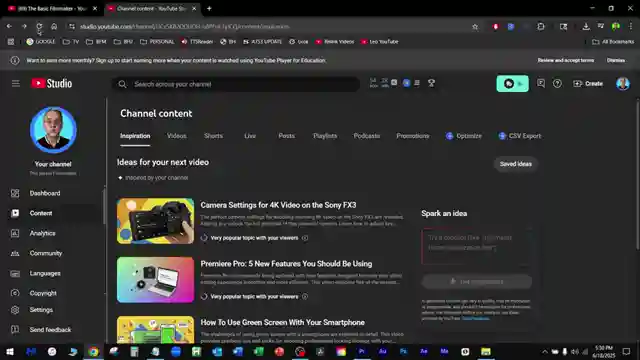Select Content in the sidebar
640x360 pixels.
point(41,213)
